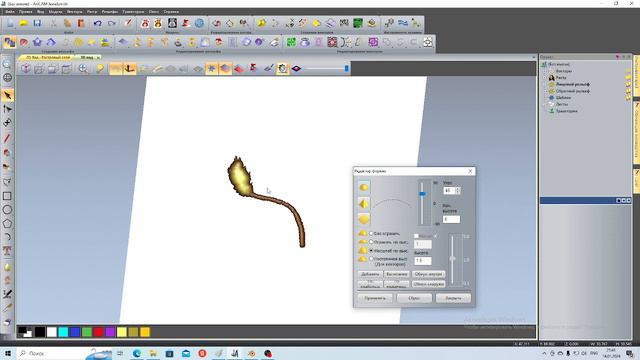This screenshot has height=360, width=640.
Task: Click the Сброс button
Action: [x=414, y=298]
